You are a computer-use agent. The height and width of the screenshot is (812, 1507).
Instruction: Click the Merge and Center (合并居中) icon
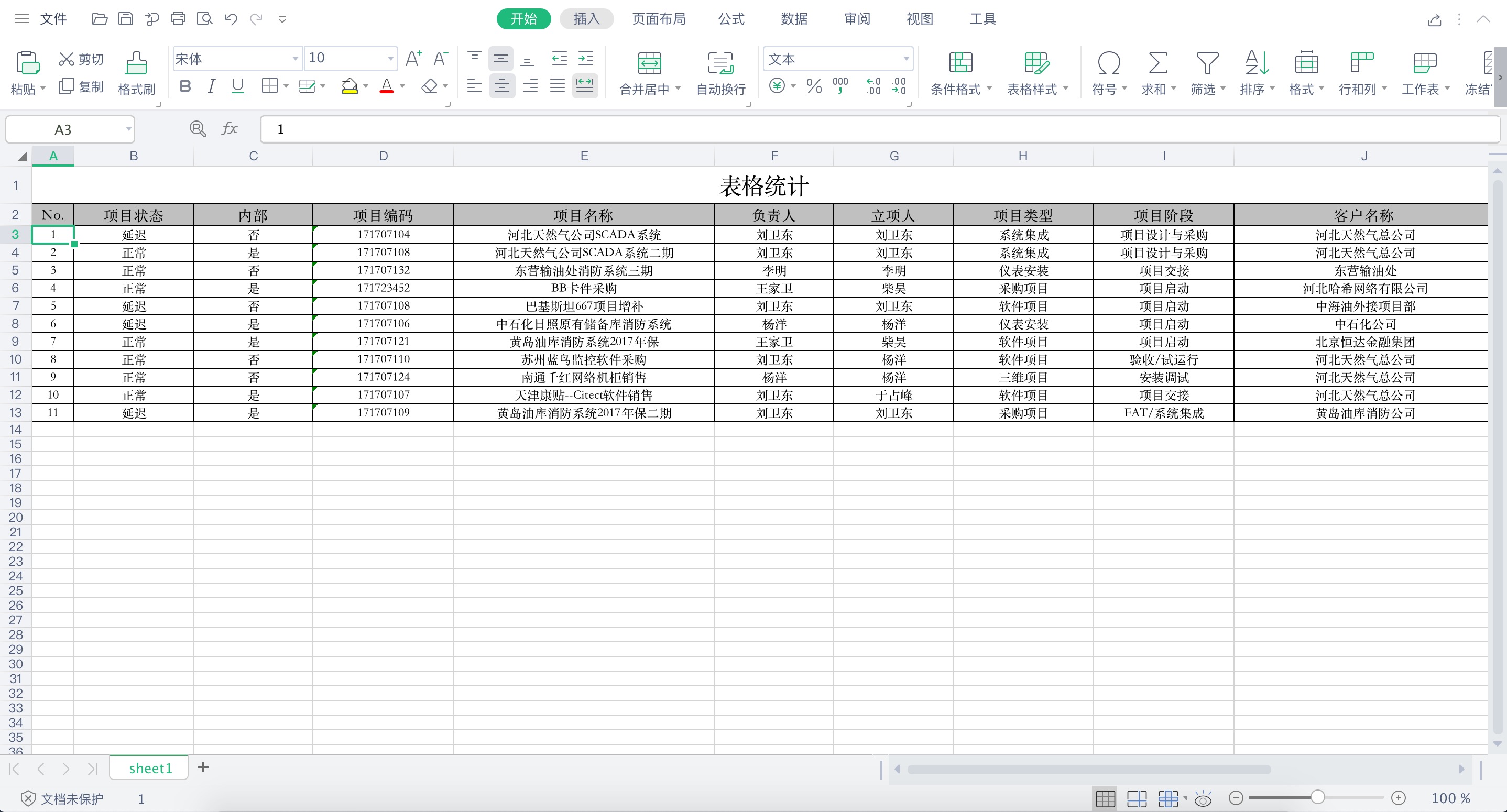[649, 64]
